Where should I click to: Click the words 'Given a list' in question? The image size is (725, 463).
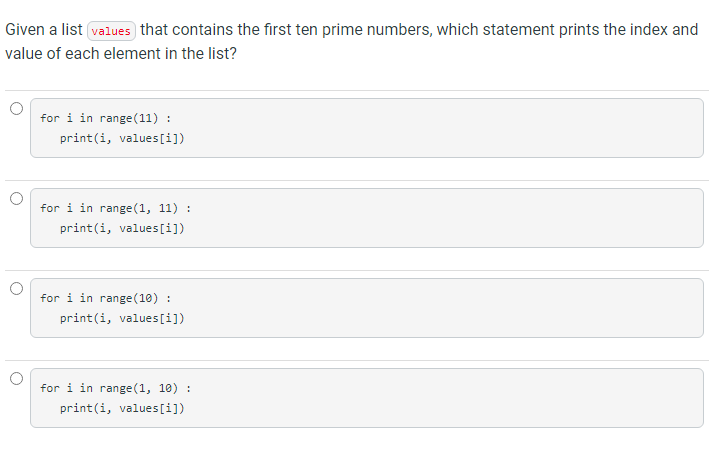43,30
